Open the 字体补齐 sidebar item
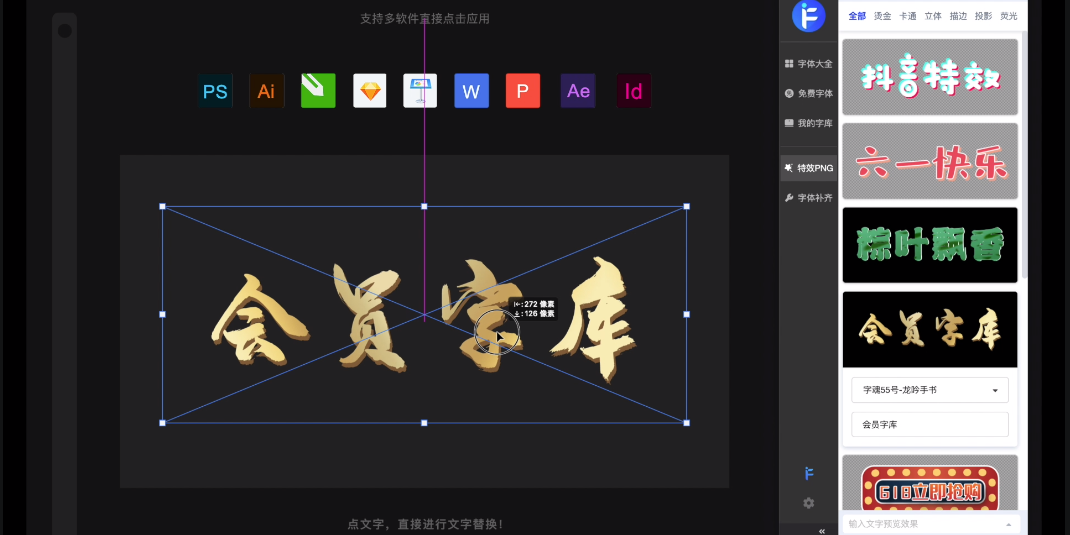Viewport: 1070px width, 535px height. [809, 198]
